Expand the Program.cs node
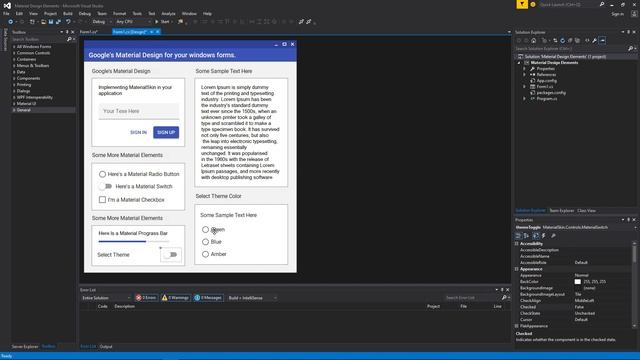Screen dimensions: 640x360 524,99
